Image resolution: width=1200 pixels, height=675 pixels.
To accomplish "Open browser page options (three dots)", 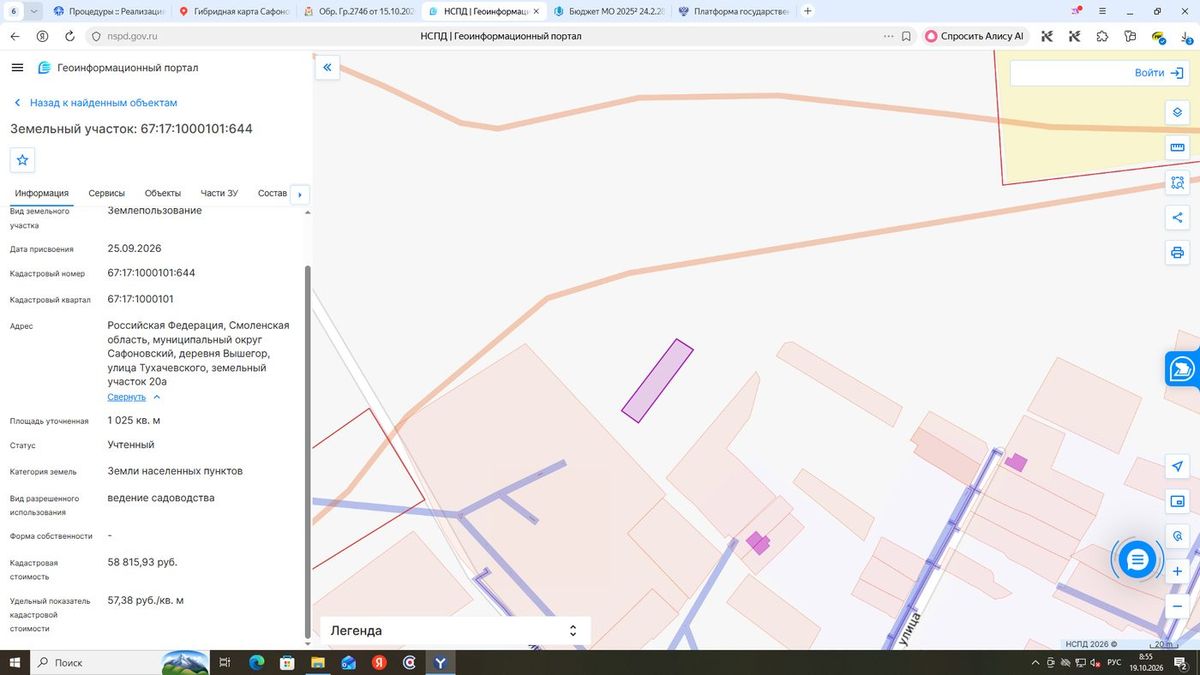I will (x=888, y=36).
